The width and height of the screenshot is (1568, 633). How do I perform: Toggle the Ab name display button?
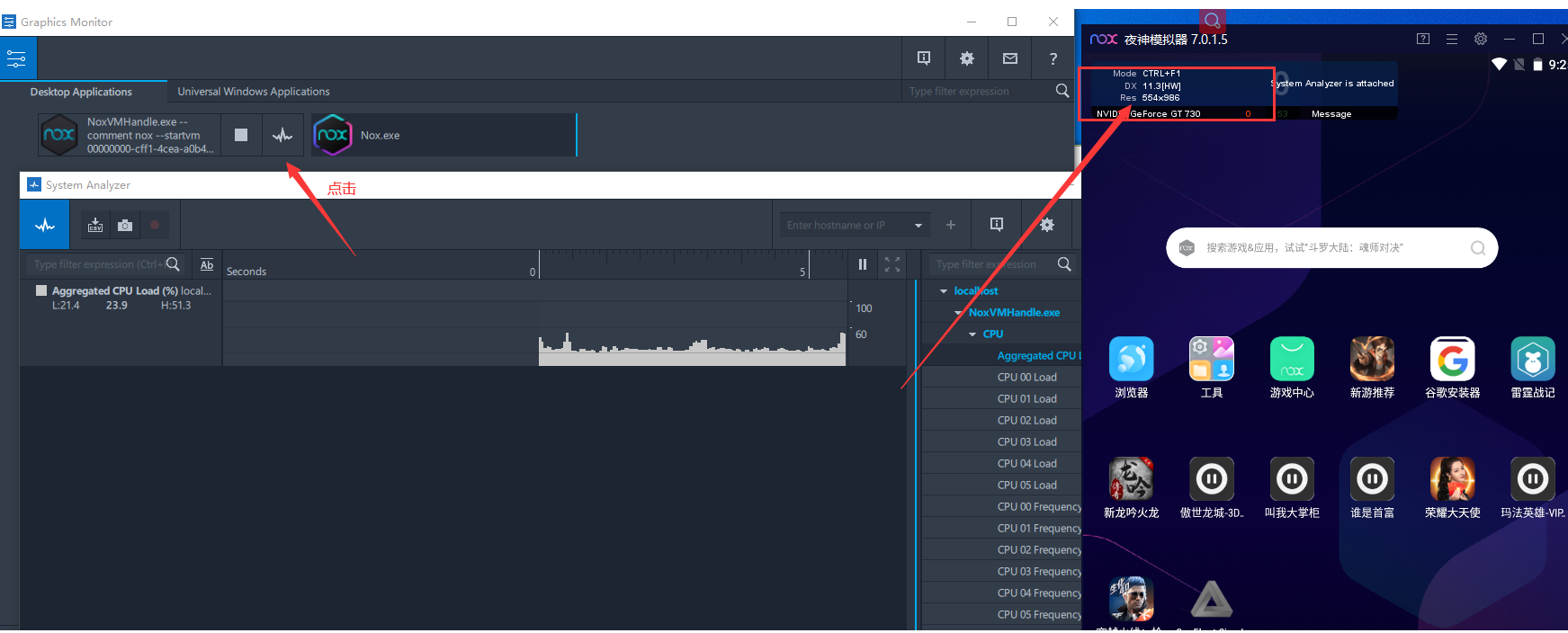click(x=207, y=264)
